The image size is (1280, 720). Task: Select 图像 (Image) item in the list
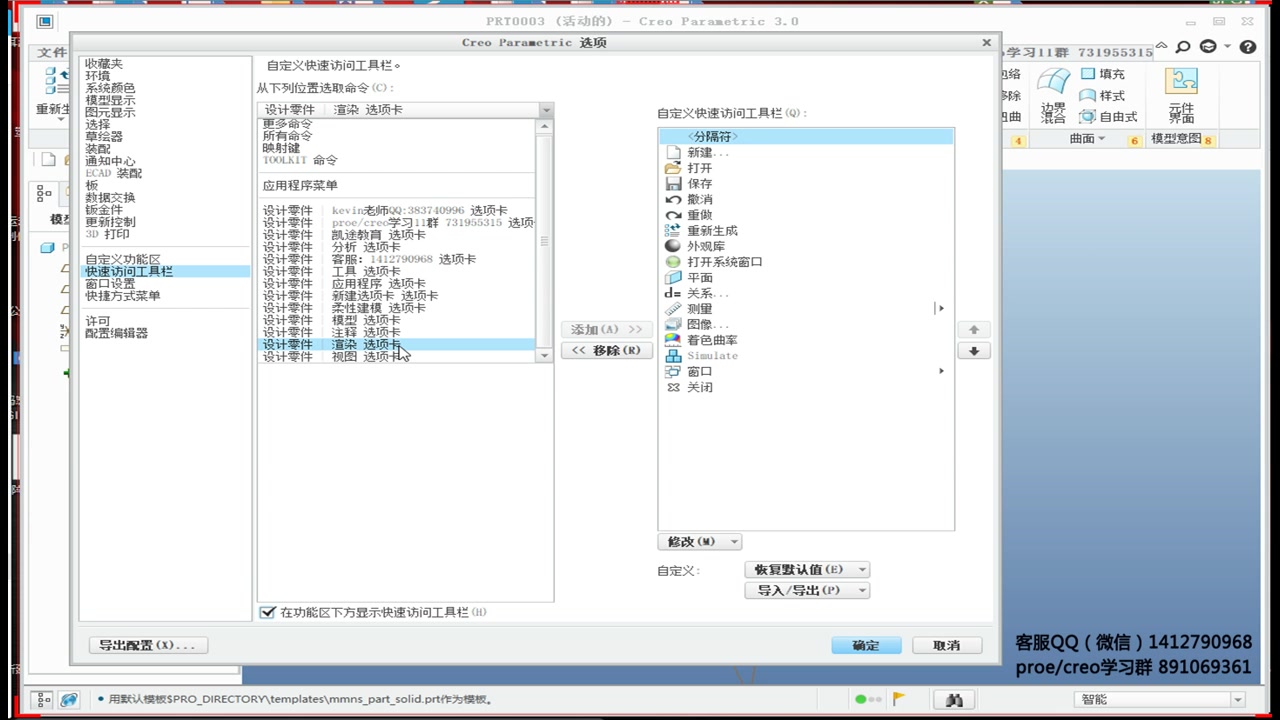pyautogui.click(x=806, y=324)
